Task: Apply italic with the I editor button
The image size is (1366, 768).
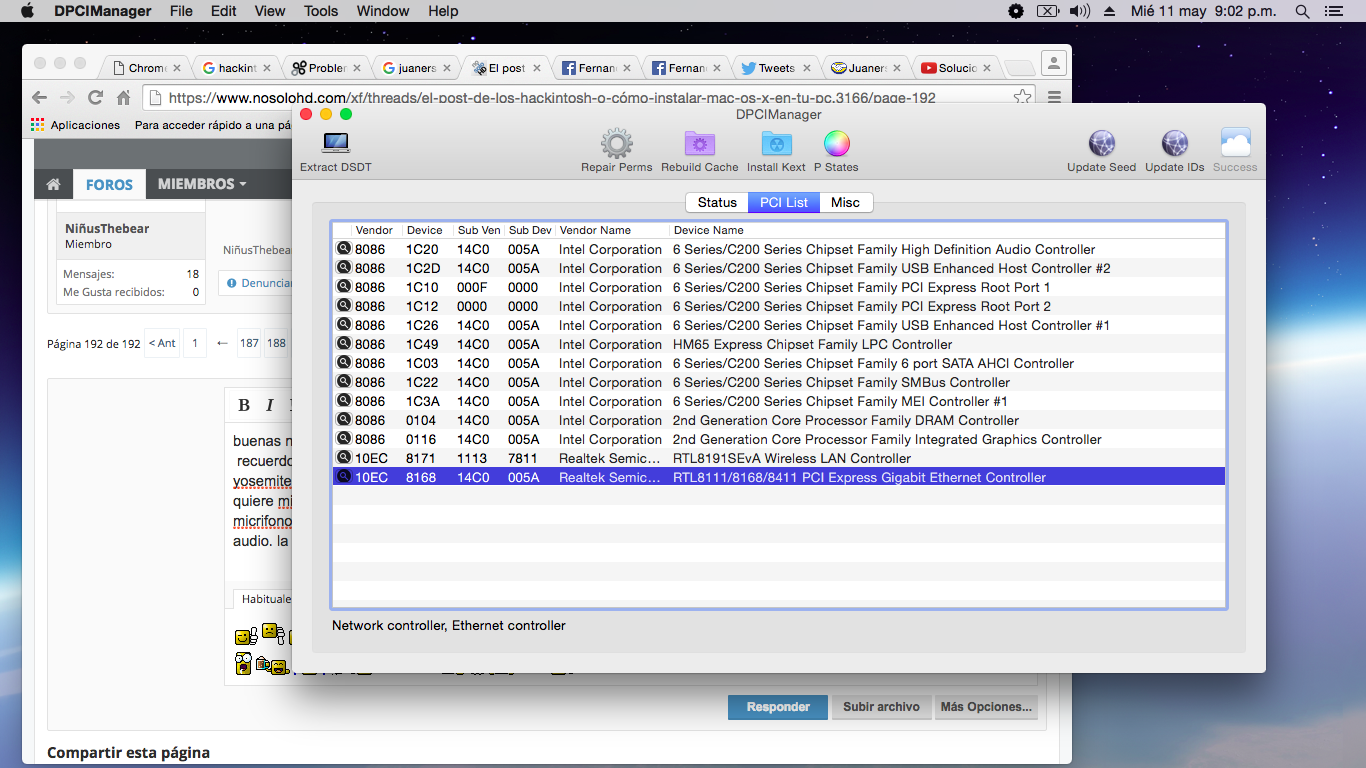Action: point(269,405)
